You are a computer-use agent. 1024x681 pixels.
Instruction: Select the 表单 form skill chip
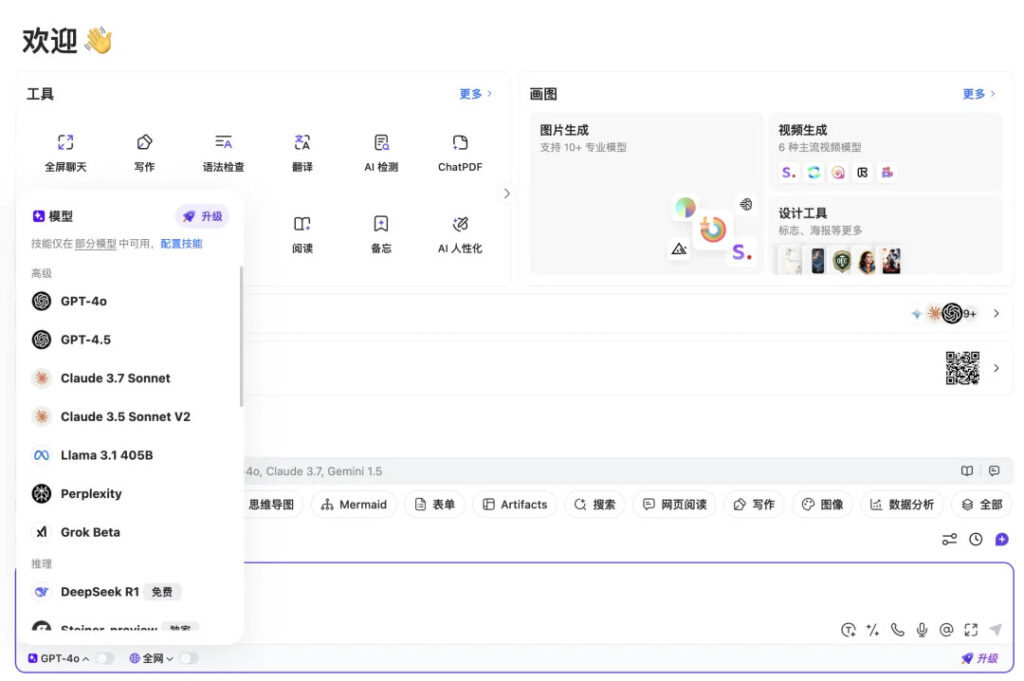(x=435, y=505)
